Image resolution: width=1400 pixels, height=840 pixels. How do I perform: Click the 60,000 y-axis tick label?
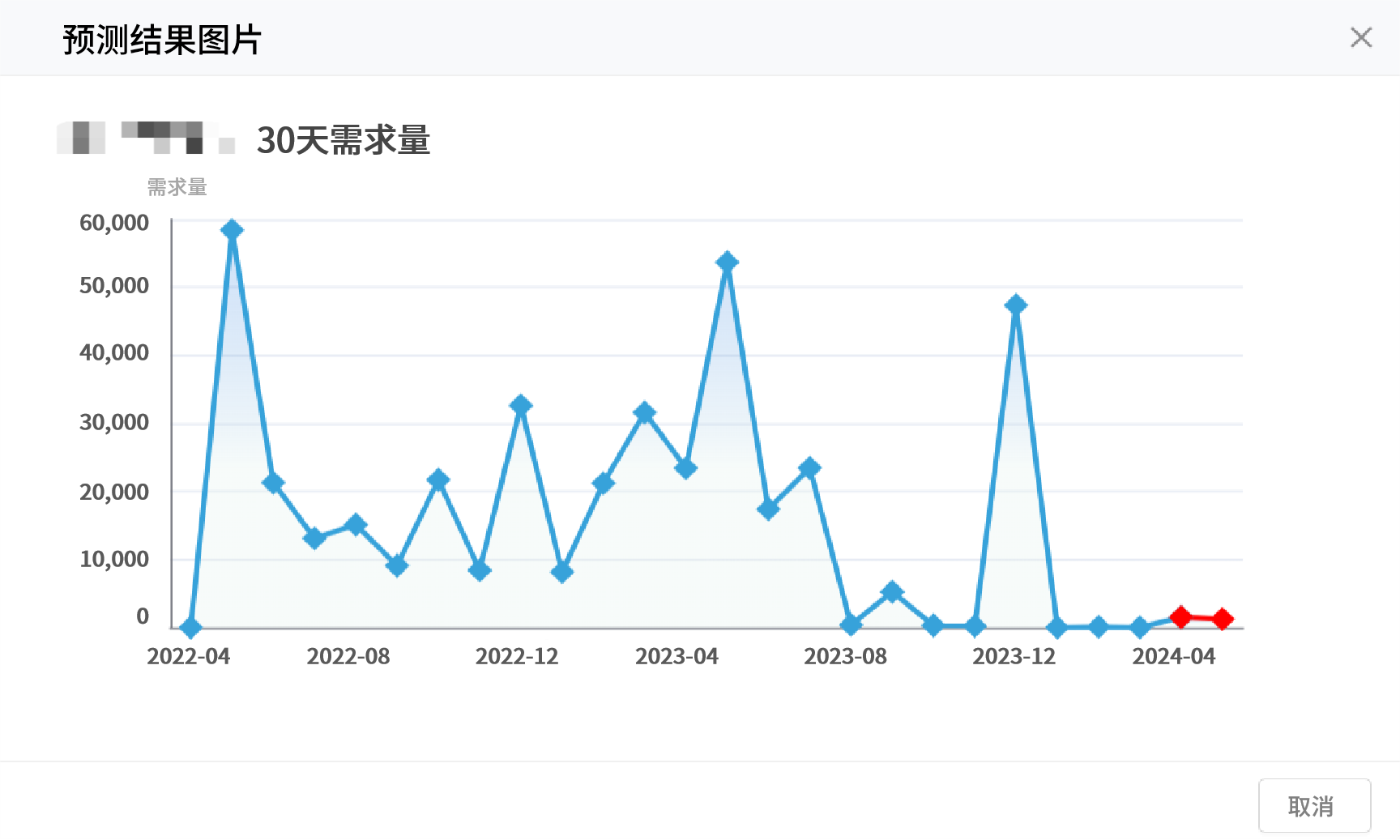tap(114, 223)
